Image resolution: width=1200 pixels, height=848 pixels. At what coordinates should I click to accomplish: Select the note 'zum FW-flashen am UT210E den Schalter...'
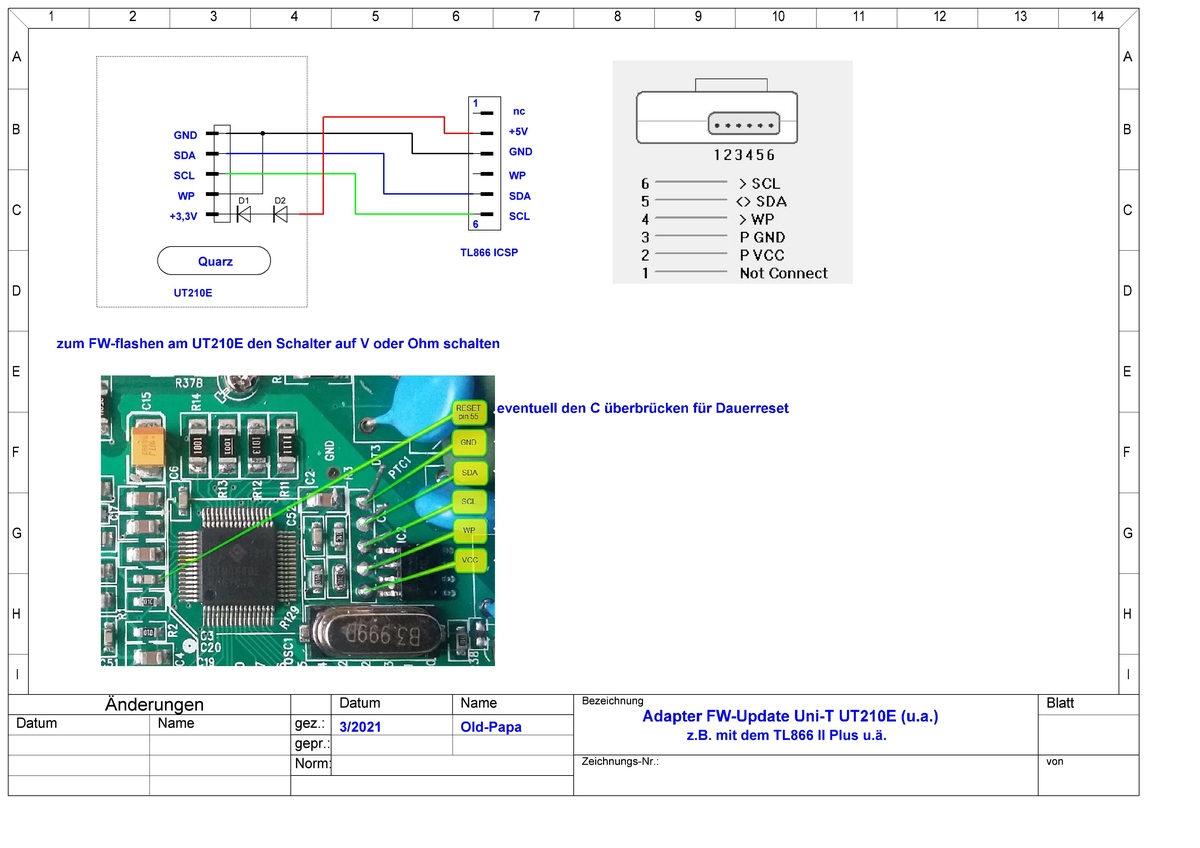point(278,343)
